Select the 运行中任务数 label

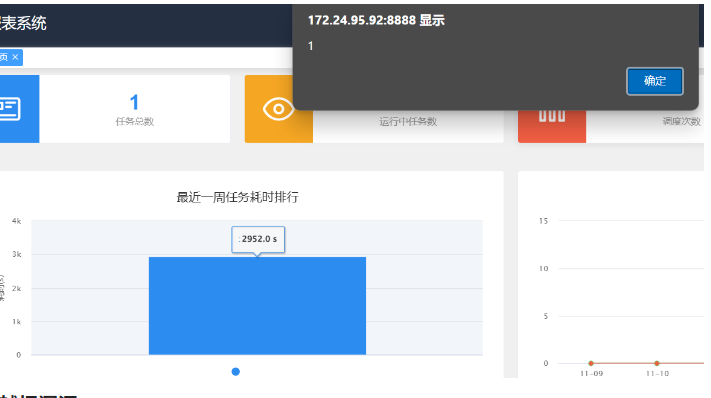point(408,121)
